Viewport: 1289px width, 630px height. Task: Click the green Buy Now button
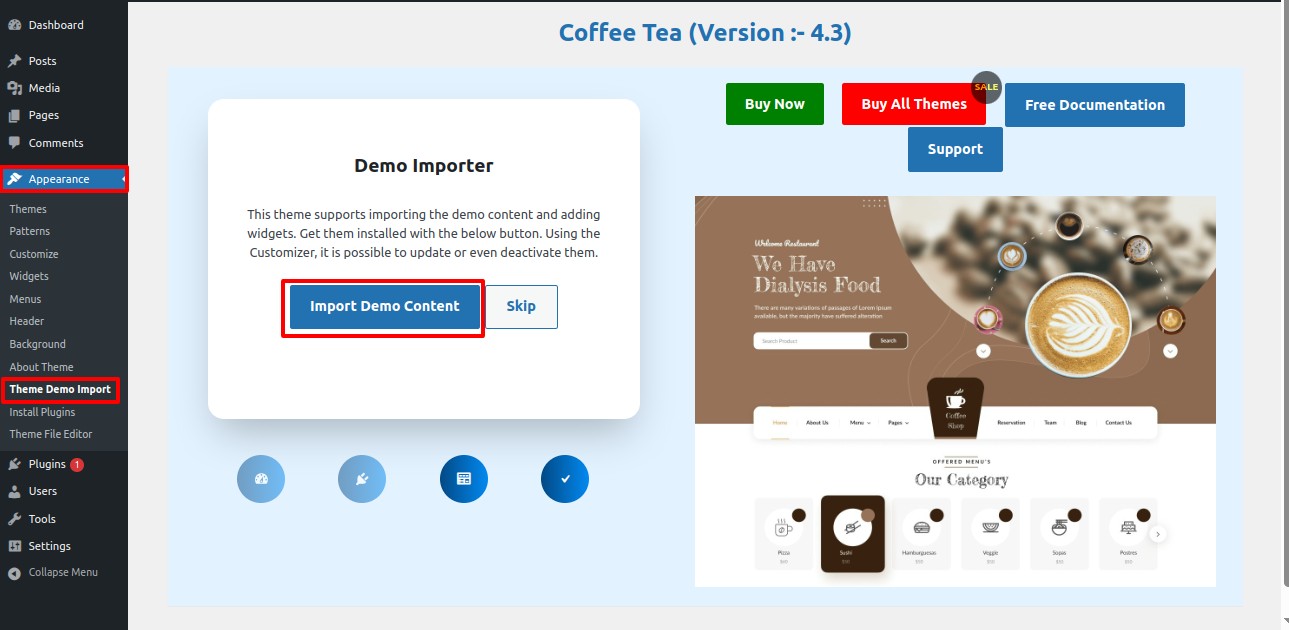pyautogui.click(x=775, y=104)
